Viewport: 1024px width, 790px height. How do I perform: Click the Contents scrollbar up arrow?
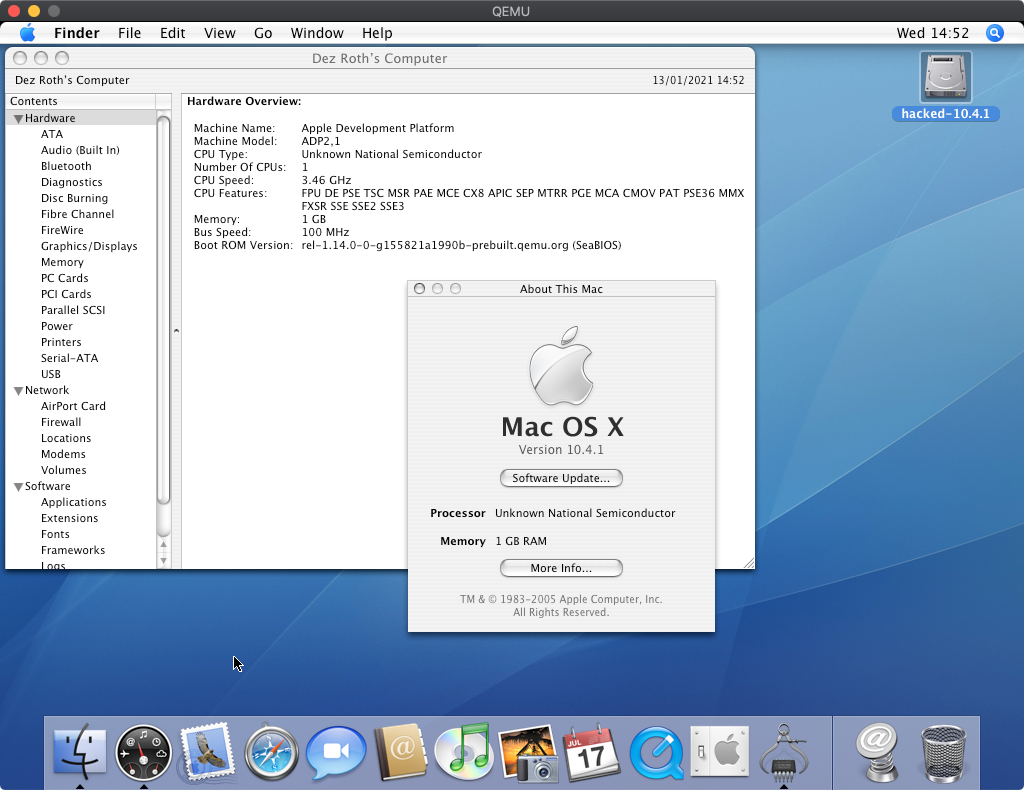(163, 545)
